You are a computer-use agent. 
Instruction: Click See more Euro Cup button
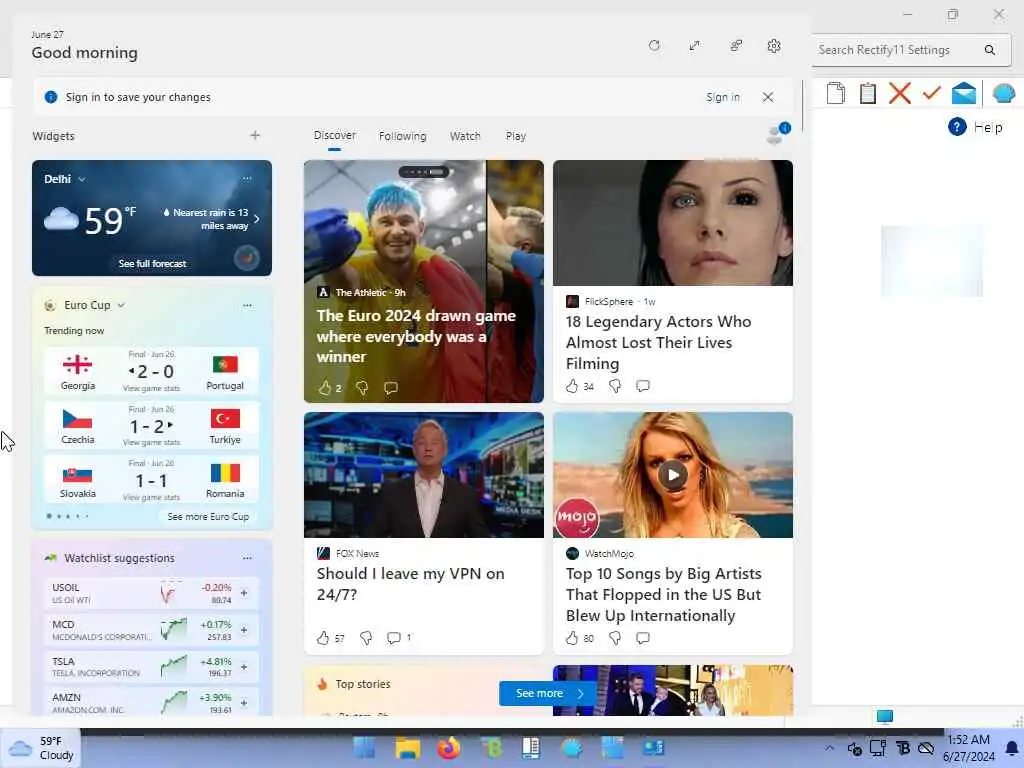coord(208,517)
